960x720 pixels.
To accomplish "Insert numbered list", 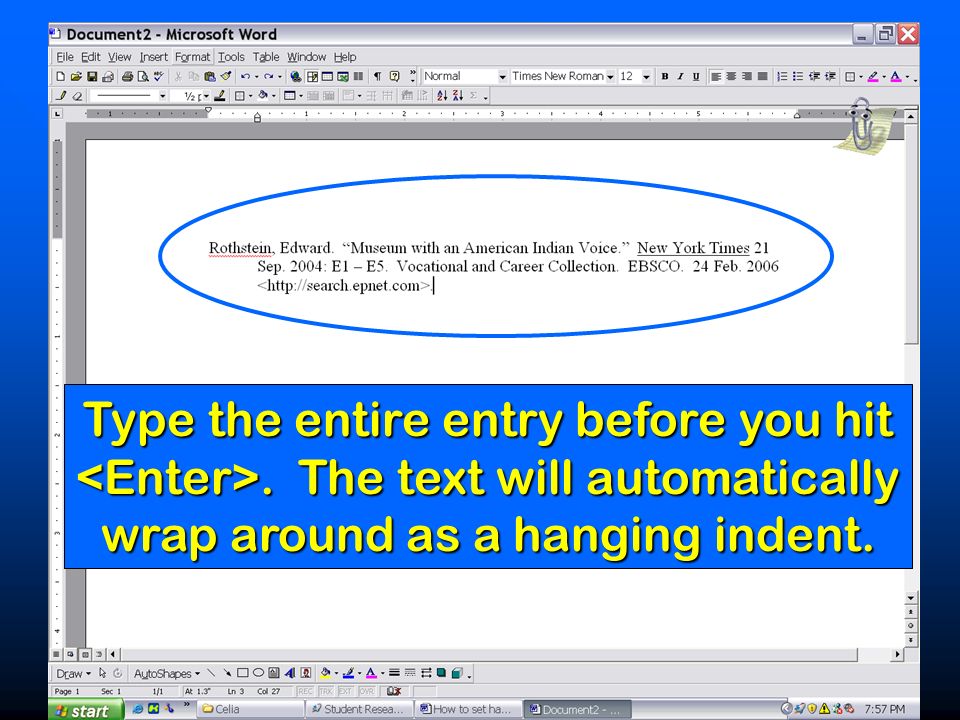I will [x=782, y=77].
